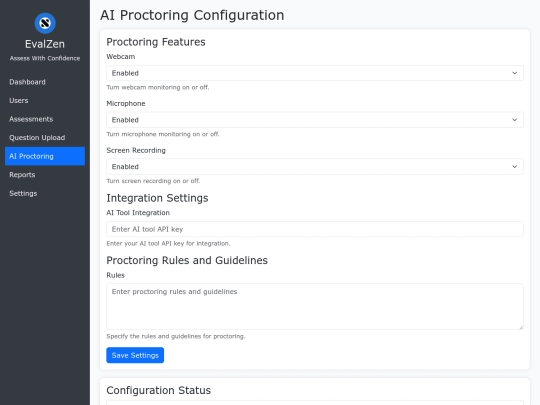Open the Webcam dropdown chevron
Viewport: 540px width, 405px height.
pyautogui.click(x=514, y=73)
